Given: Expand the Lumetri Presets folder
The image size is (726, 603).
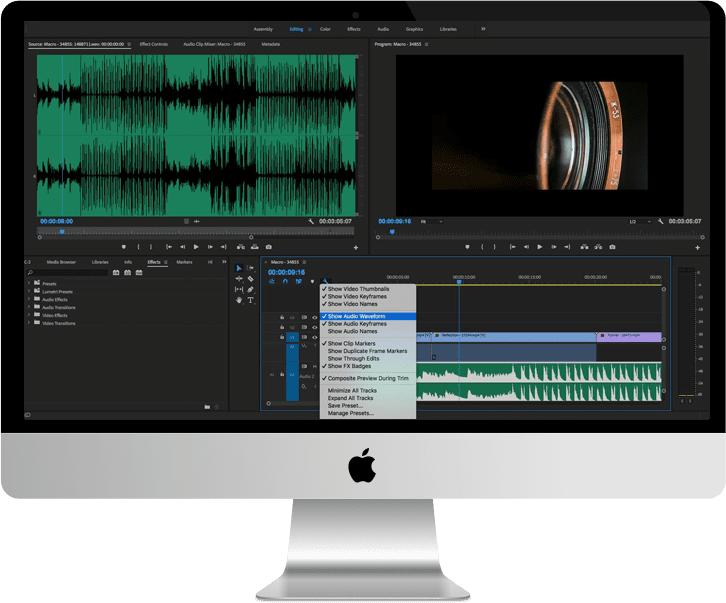Looking at the screenshot, I should pyautogui.click(x=29, y=291).
